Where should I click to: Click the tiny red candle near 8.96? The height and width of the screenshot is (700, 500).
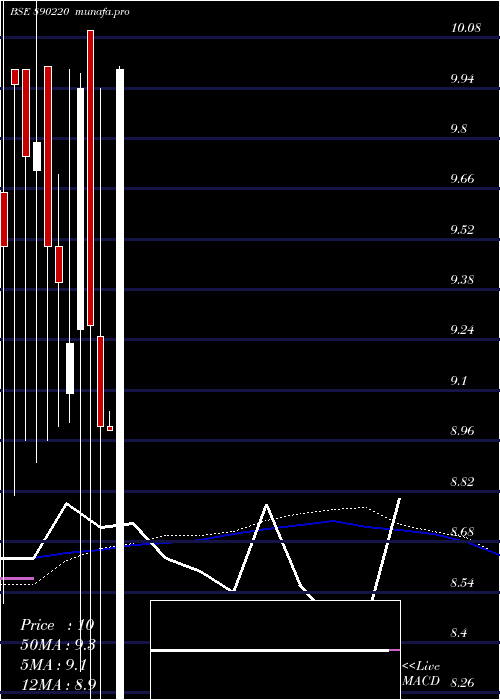[x=110, y=429]
